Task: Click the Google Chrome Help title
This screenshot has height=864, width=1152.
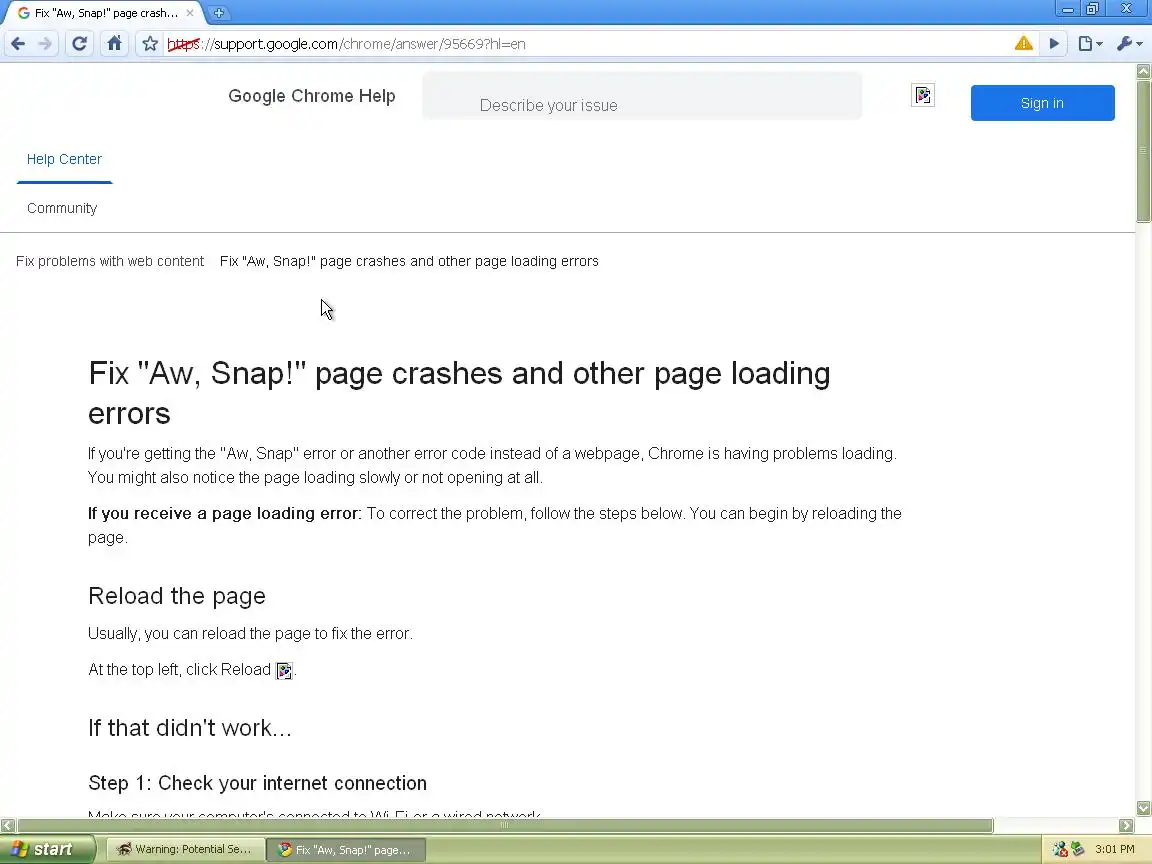Action: pos(312,96)
